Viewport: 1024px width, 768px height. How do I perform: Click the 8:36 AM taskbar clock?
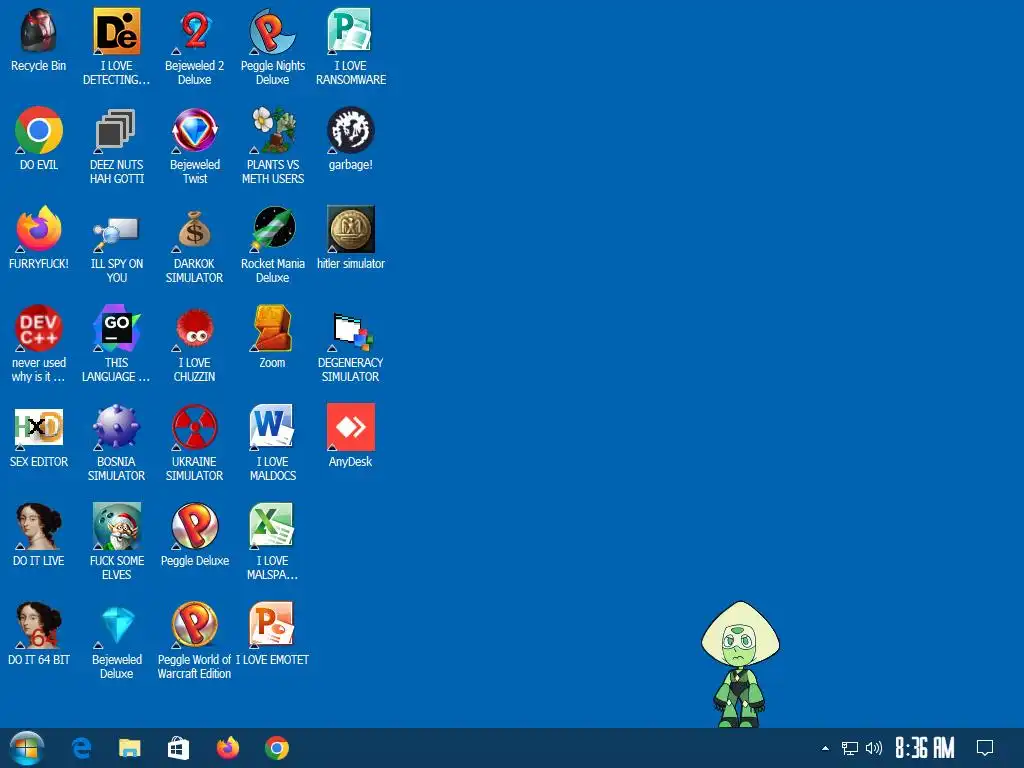pos(925,748)
